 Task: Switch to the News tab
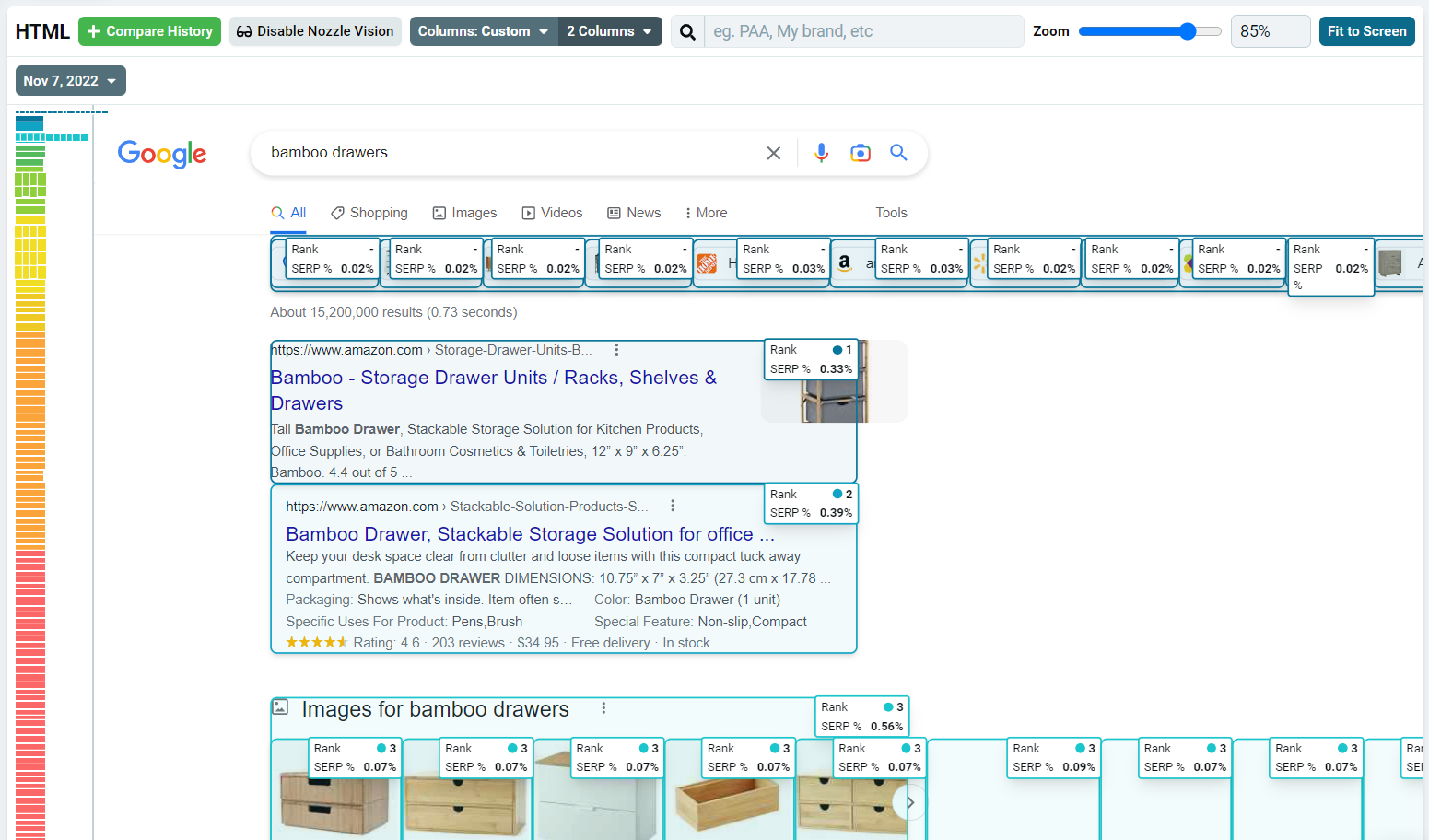coord(634,213)
